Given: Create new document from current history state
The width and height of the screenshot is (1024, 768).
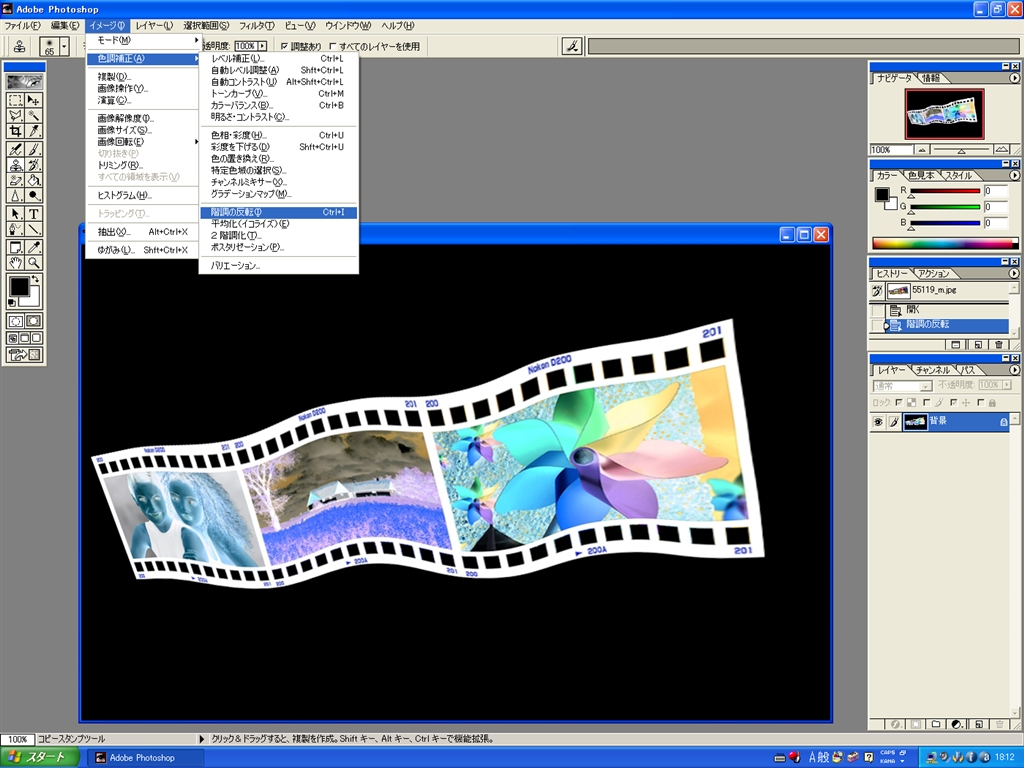Looking at the screenshot, I should click(x=956, y=345).
